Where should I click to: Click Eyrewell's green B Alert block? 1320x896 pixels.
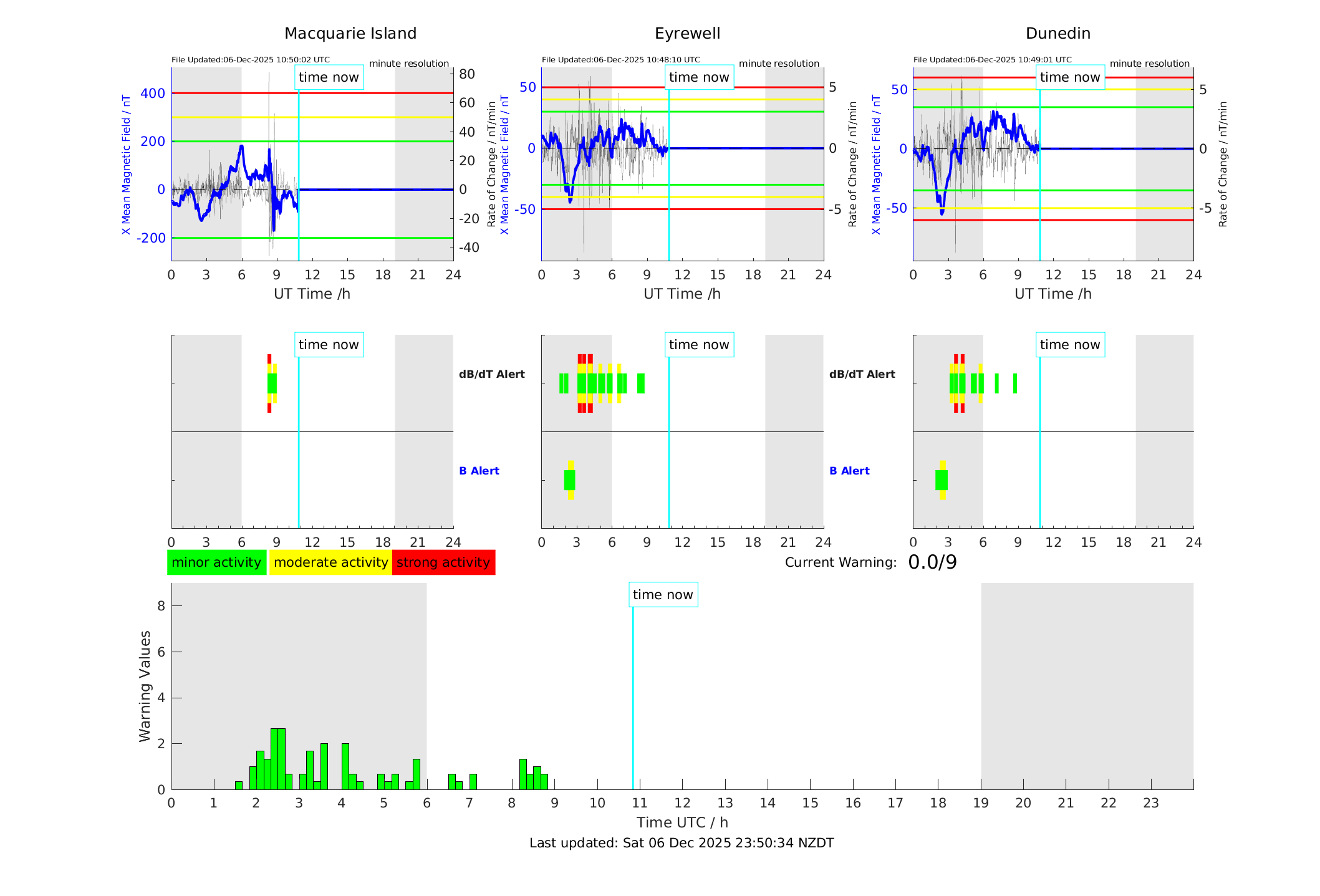pos(569,480)
